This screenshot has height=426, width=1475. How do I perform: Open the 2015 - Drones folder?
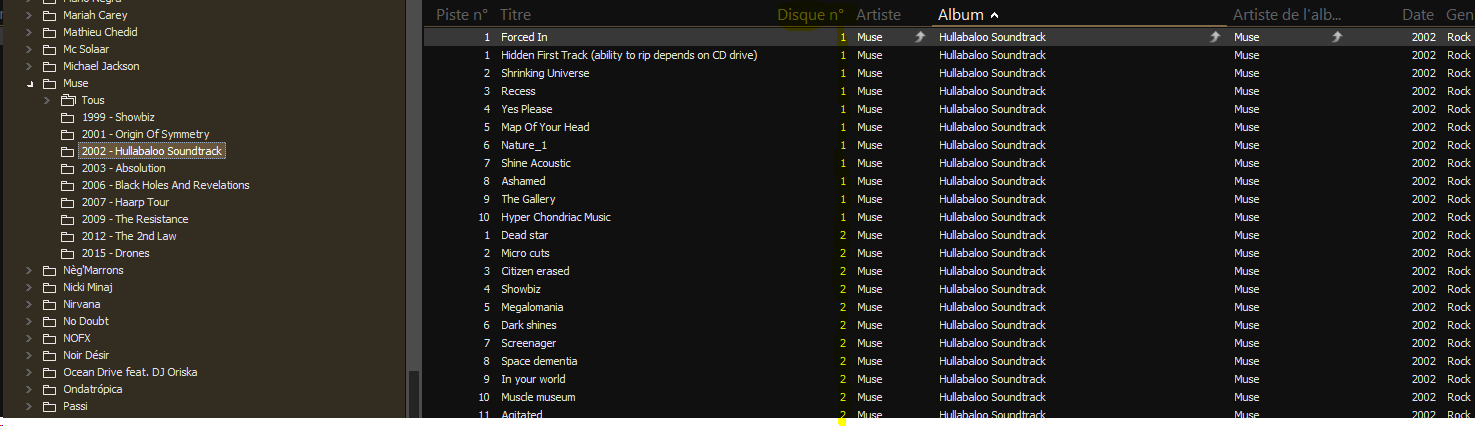[x=116, y=253]
